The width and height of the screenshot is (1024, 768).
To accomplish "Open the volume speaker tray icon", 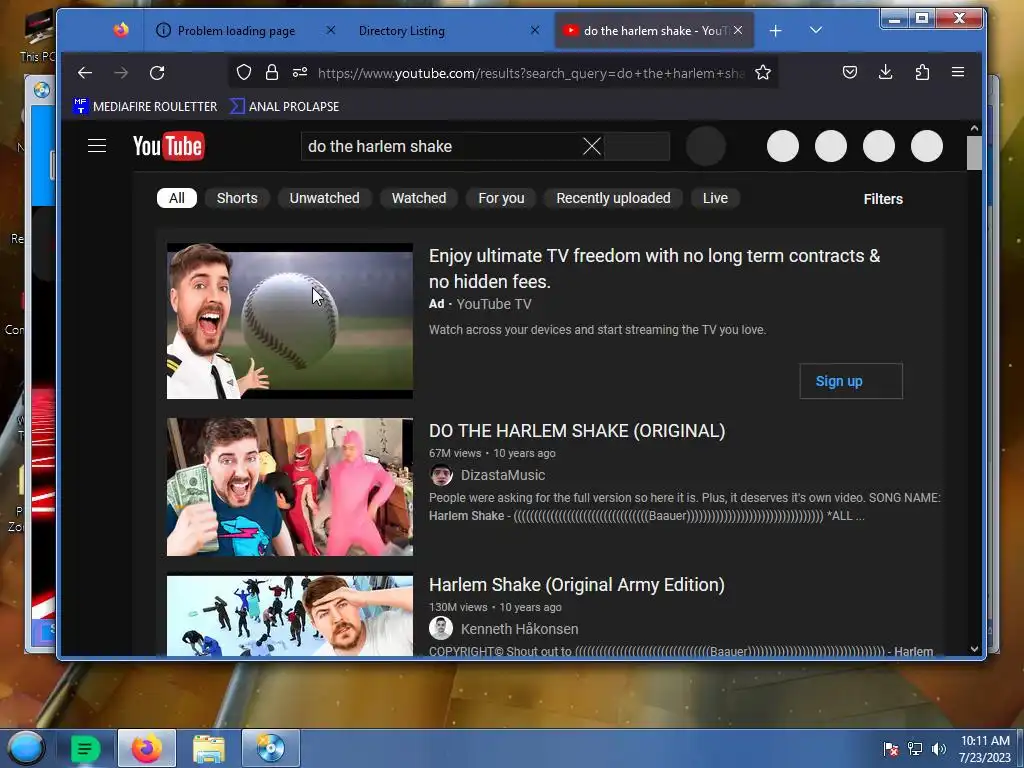I will click(938, 749).
